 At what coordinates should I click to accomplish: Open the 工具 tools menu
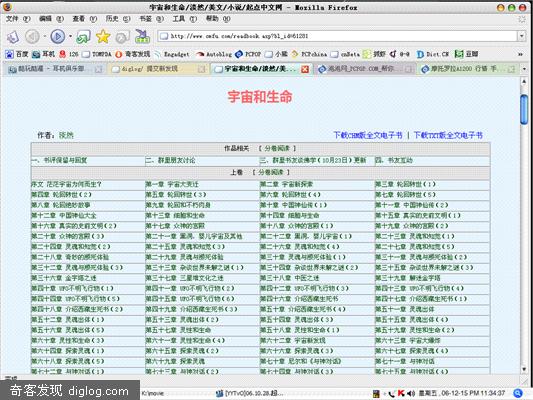coord(184,19)
